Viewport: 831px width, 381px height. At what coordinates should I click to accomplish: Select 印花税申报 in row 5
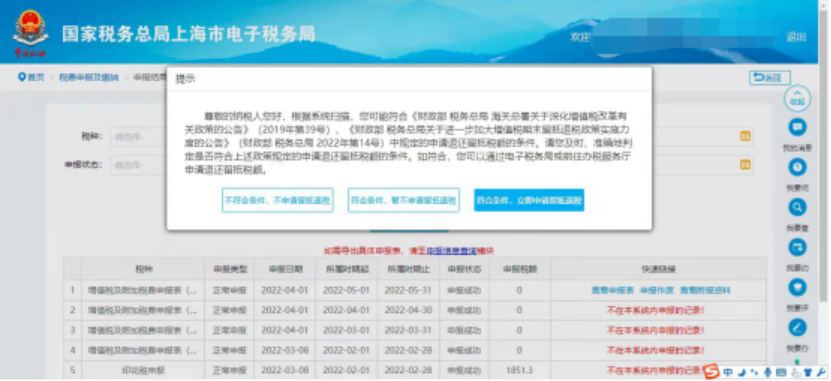(x=143, y=370)
